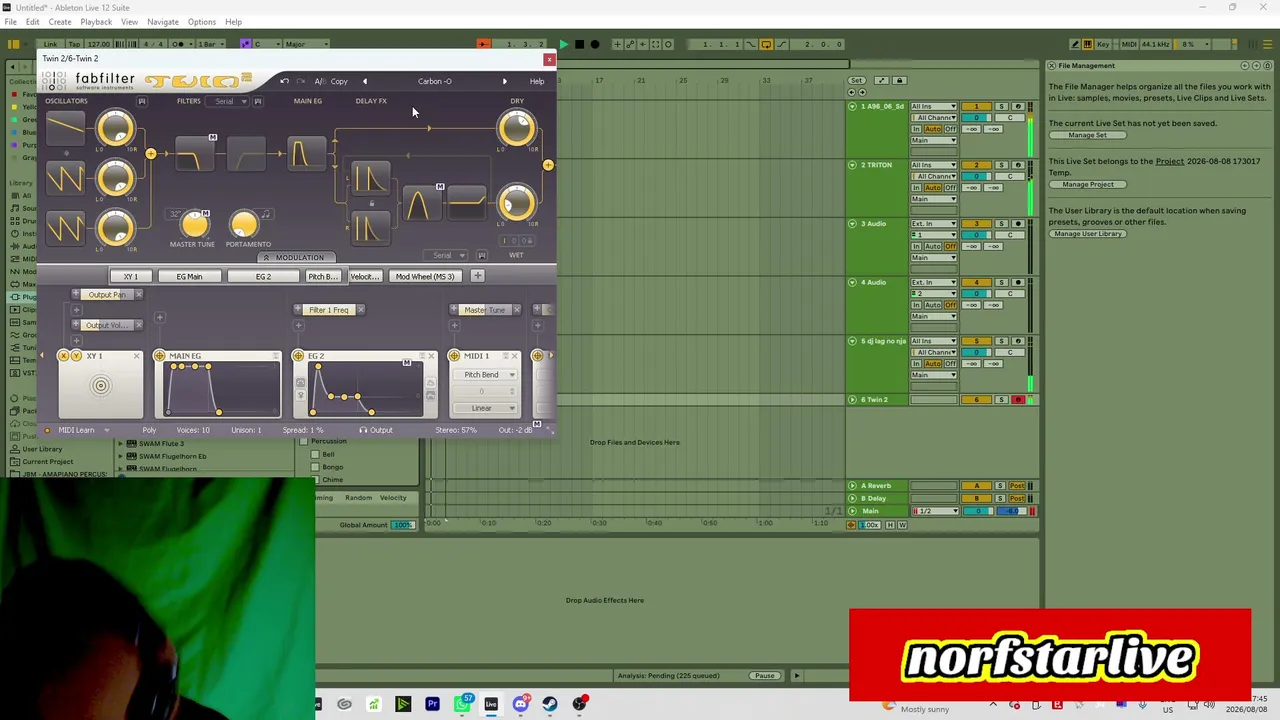Select oscillator 3 sawtooth waveform display
The image size is (1280, 720).
click(65, 228)
